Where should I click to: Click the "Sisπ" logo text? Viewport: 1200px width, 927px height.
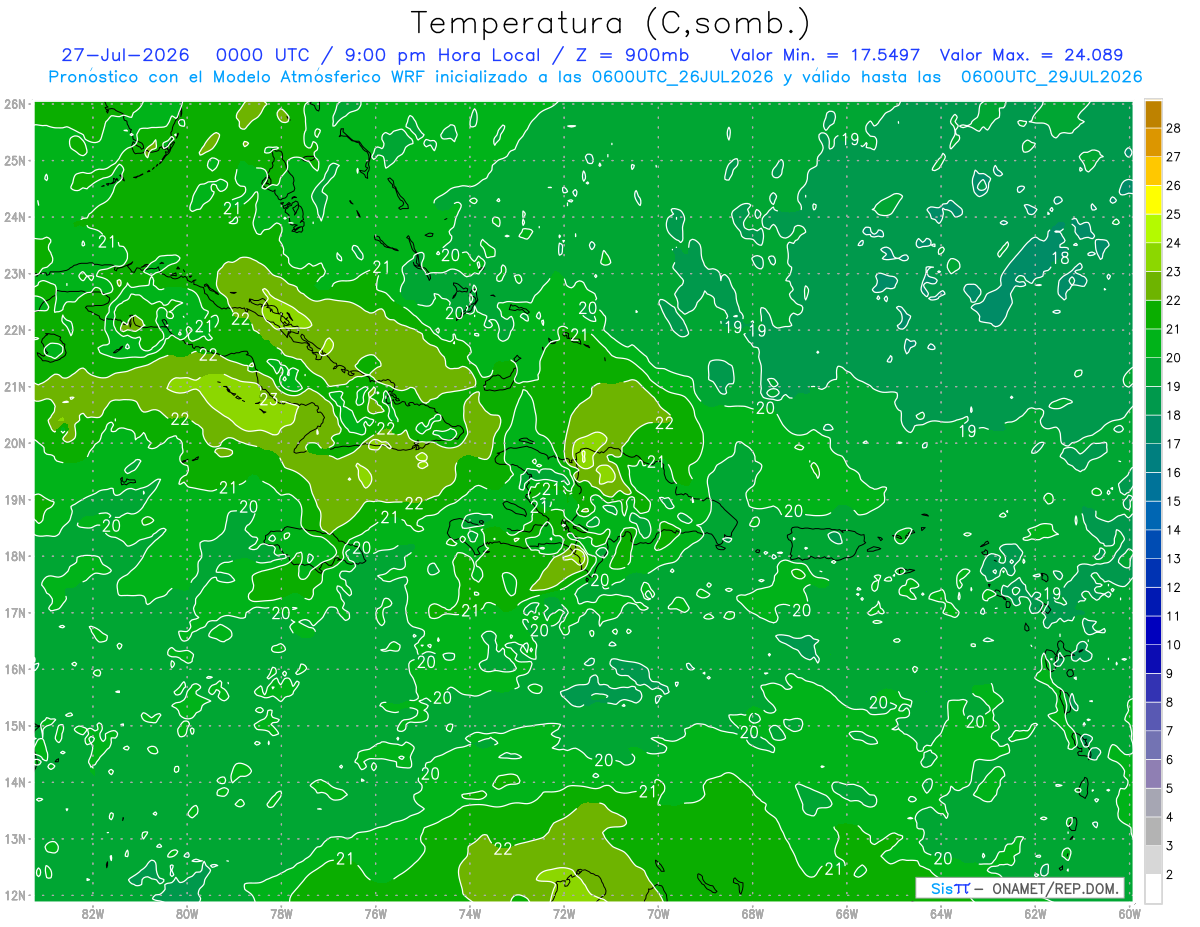950,888
